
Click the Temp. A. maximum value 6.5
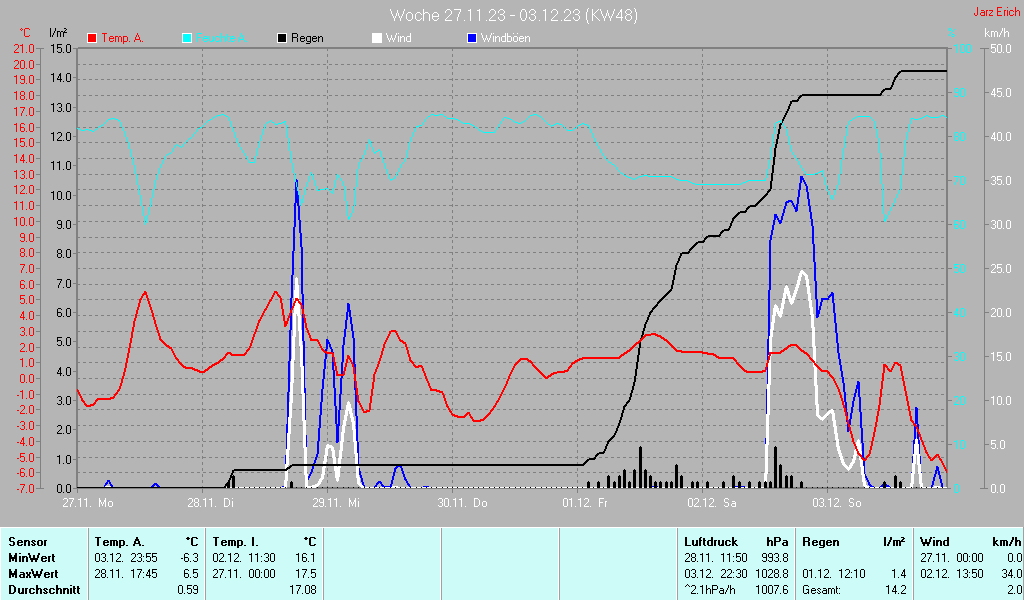tap(191, 574)
